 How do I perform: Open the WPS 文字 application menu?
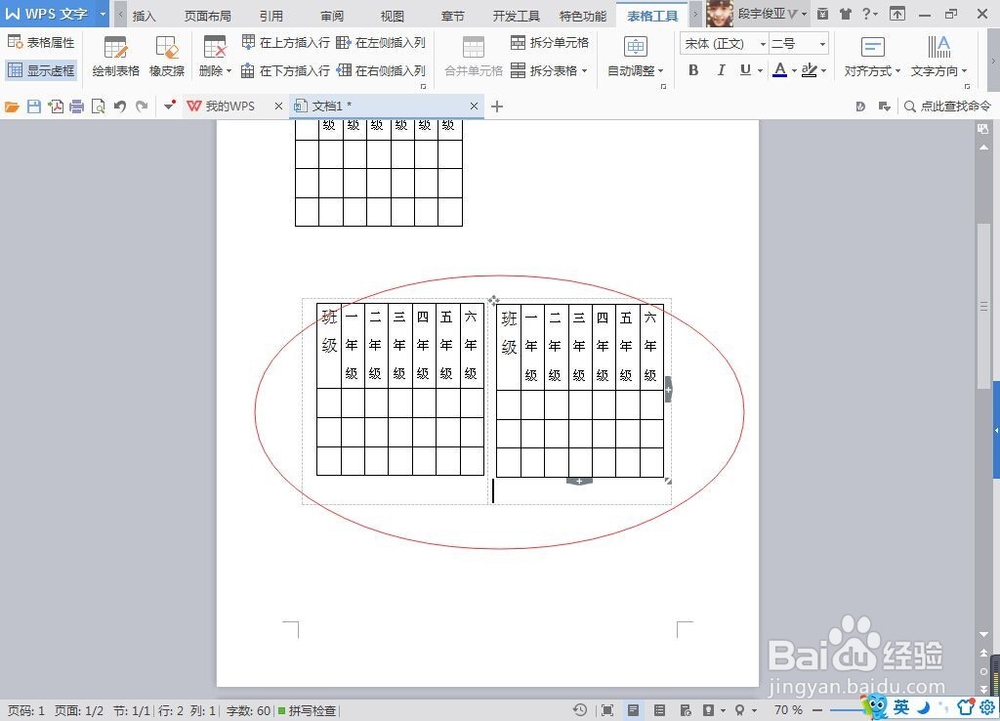pos(54,13)
